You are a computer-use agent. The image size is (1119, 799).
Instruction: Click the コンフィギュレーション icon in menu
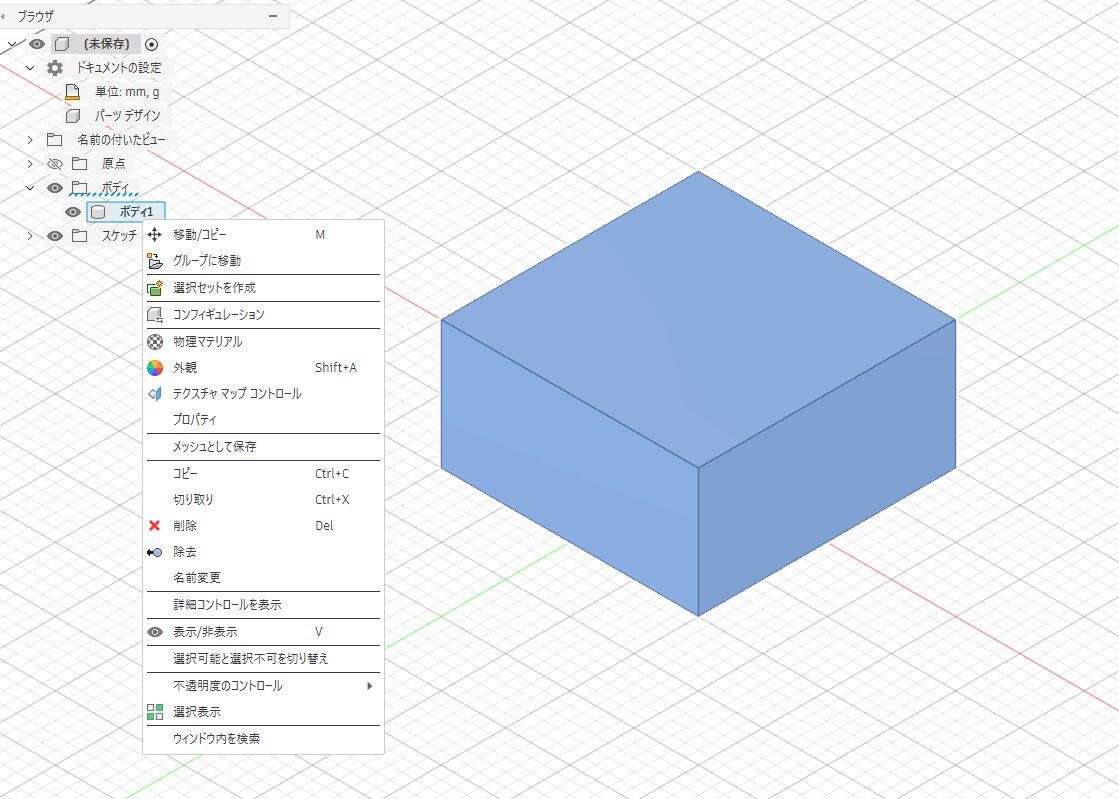(x=155, y=315)
